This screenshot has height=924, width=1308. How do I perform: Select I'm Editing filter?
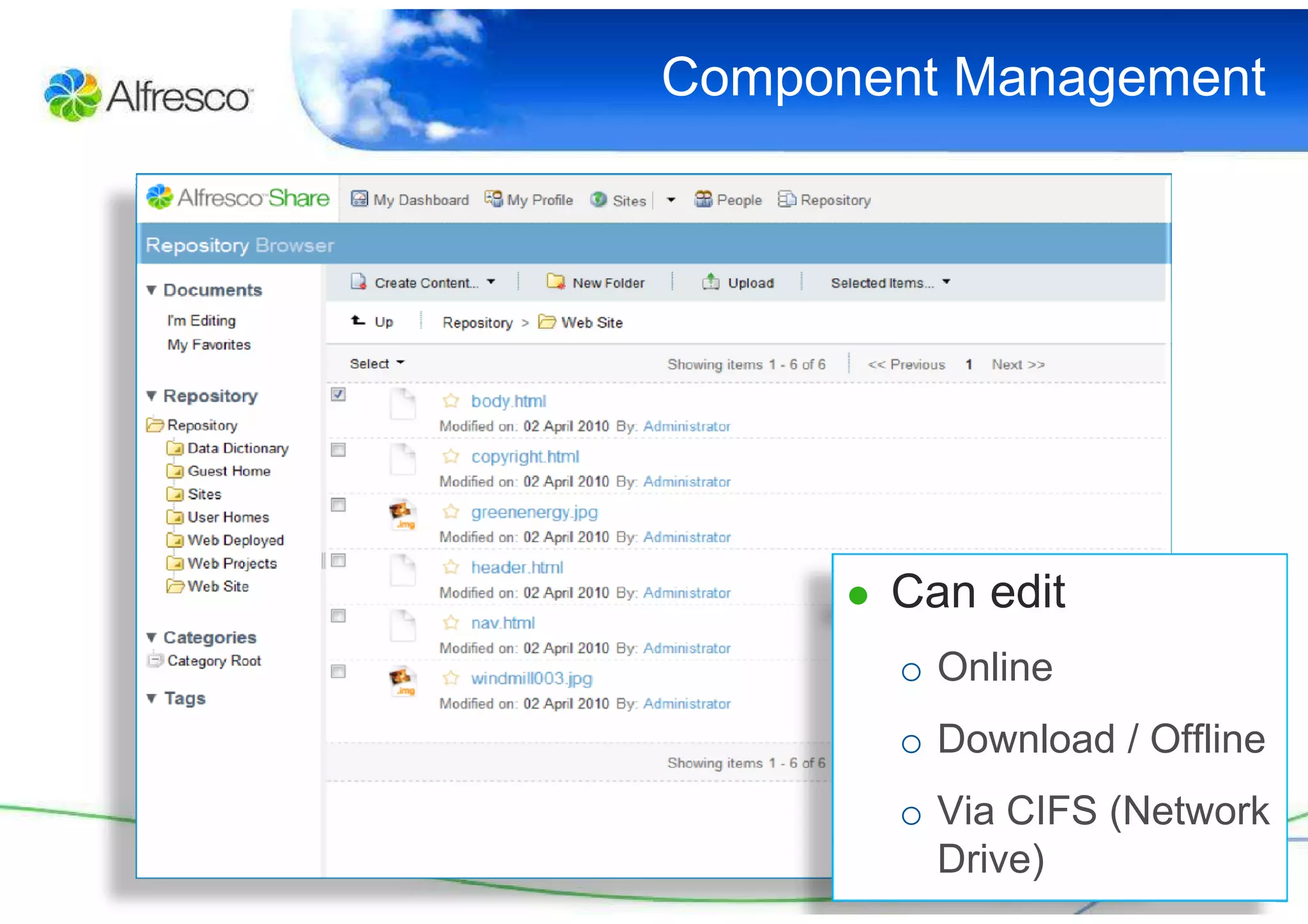click(x=201, y=321)
